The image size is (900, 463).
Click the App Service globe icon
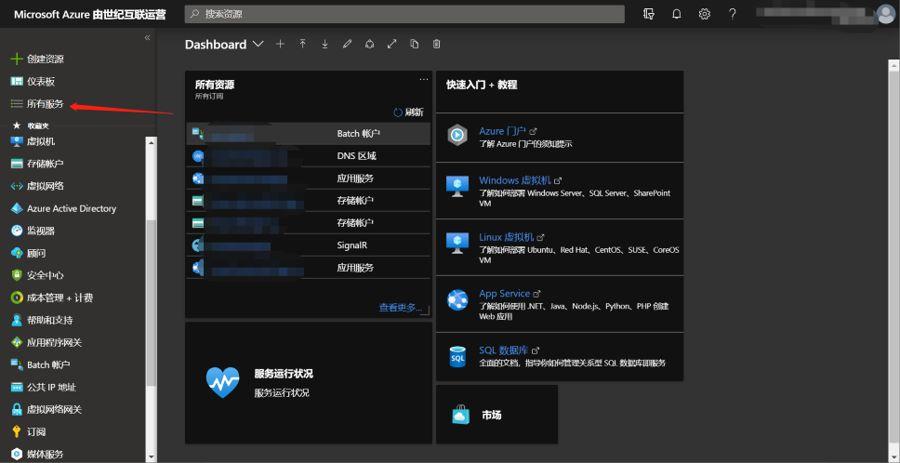457,300
